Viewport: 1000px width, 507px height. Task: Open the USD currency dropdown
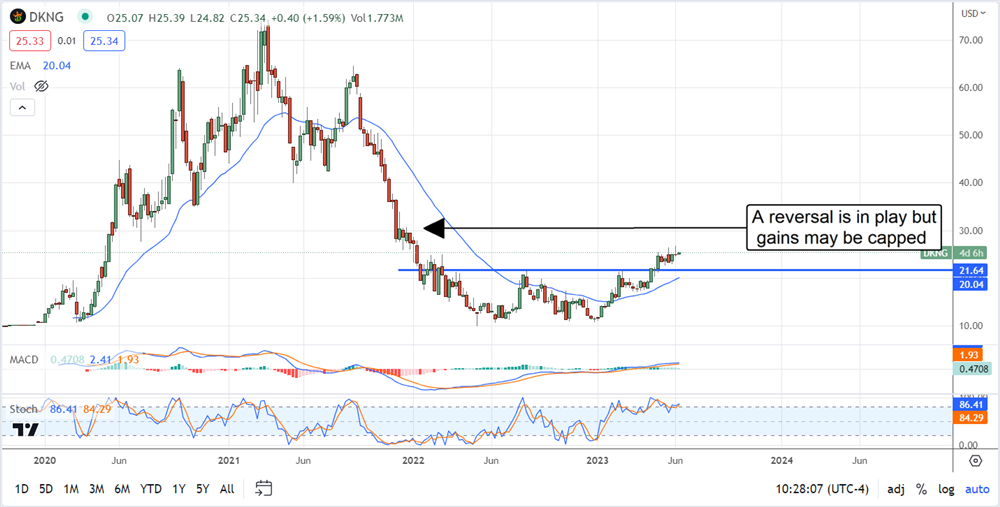tap(969, 13)
